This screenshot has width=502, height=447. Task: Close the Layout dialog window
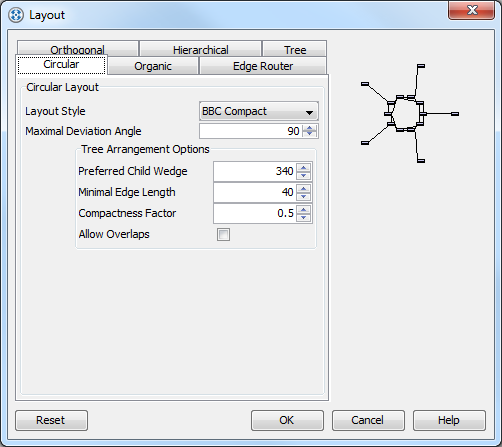(471, 10)
